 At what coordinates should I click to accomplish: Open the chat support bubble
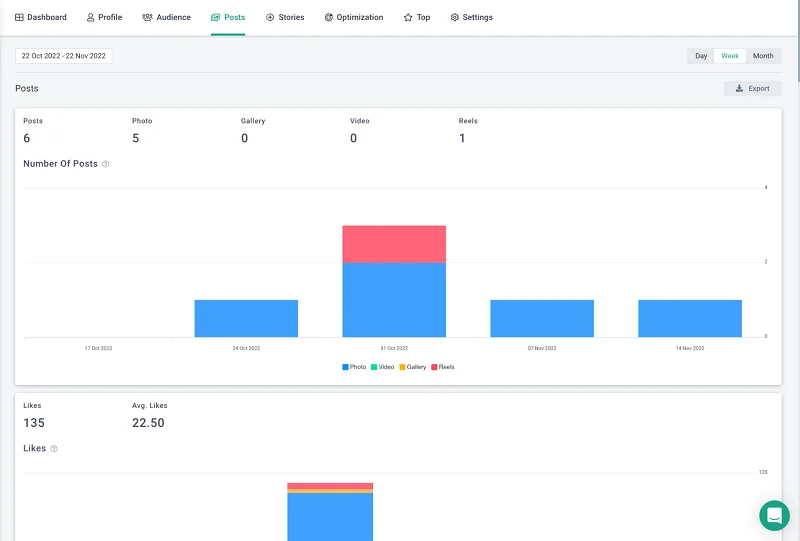774,515
